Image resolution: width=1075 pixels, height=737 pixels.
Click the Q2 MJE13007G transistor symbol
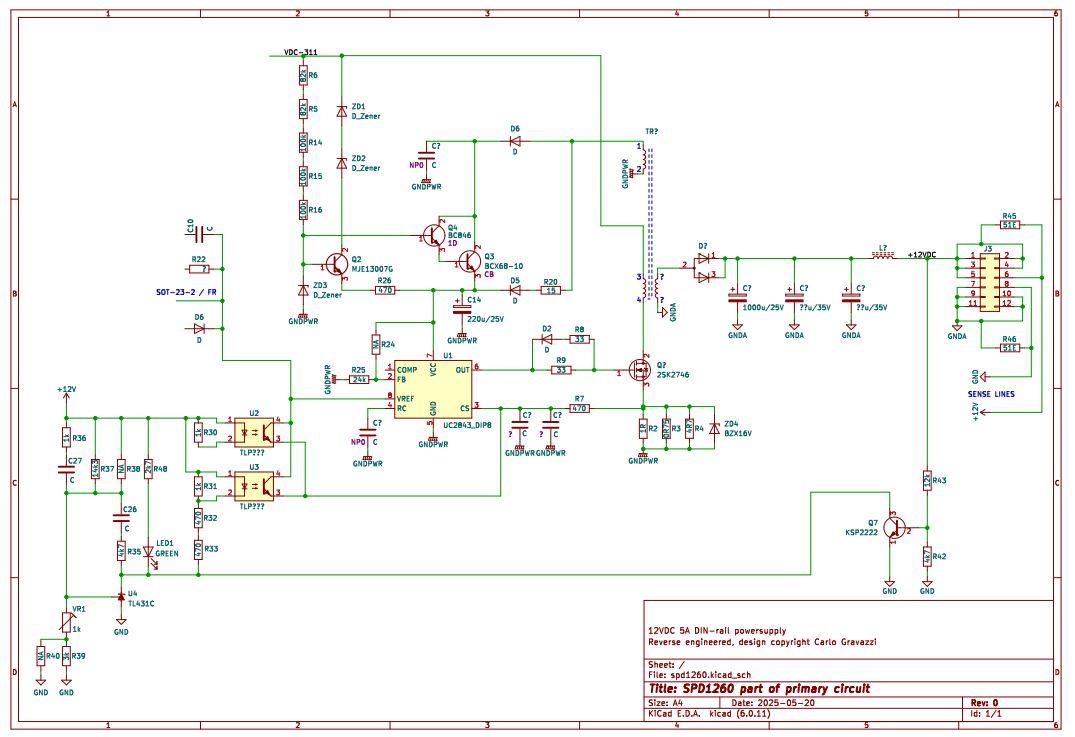[336, 263]
